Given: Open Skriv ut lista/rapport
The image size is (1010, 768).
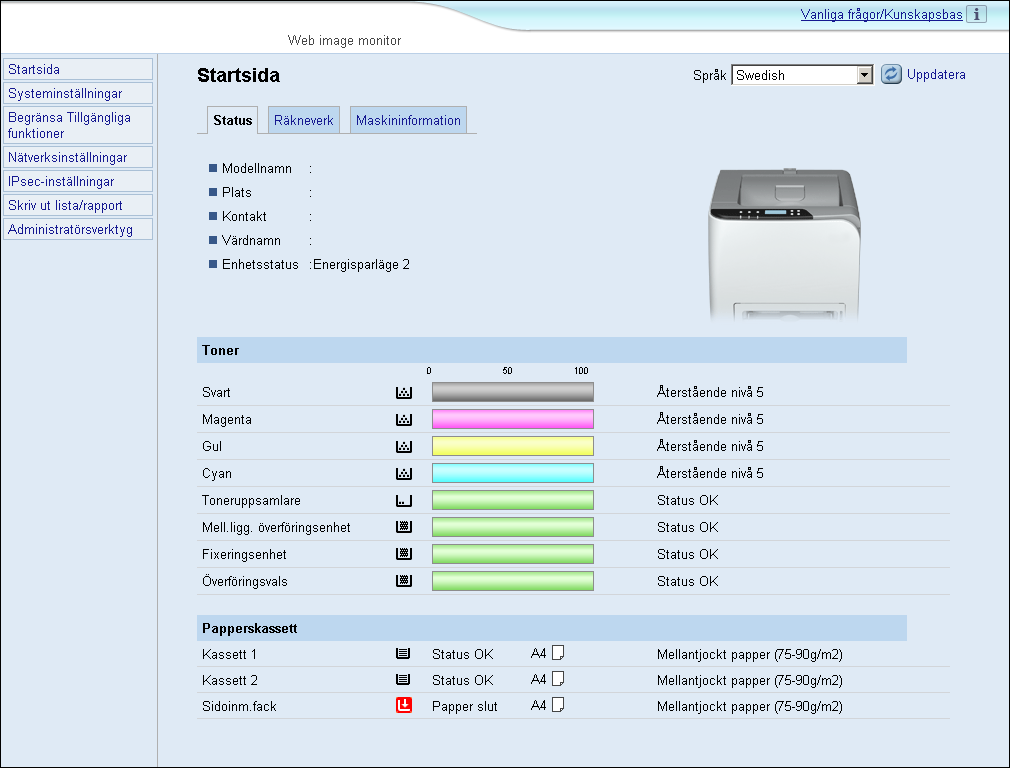Looking at the screenshot, I should 78,206.
